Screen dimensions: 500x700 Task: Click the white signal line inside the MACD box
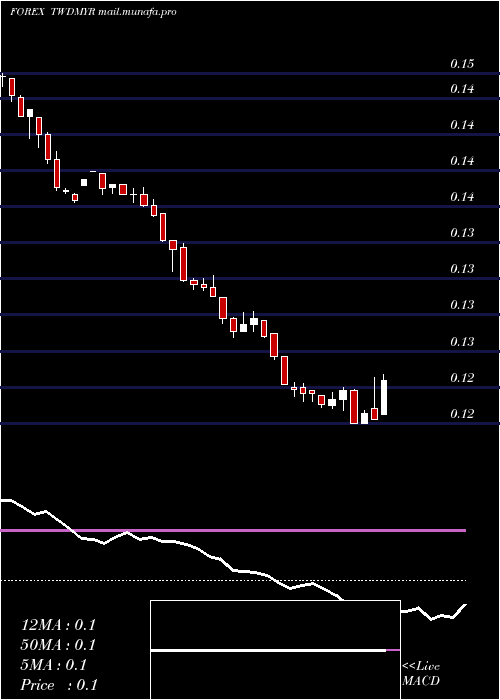pyautogui.click(x=268, y=650)
